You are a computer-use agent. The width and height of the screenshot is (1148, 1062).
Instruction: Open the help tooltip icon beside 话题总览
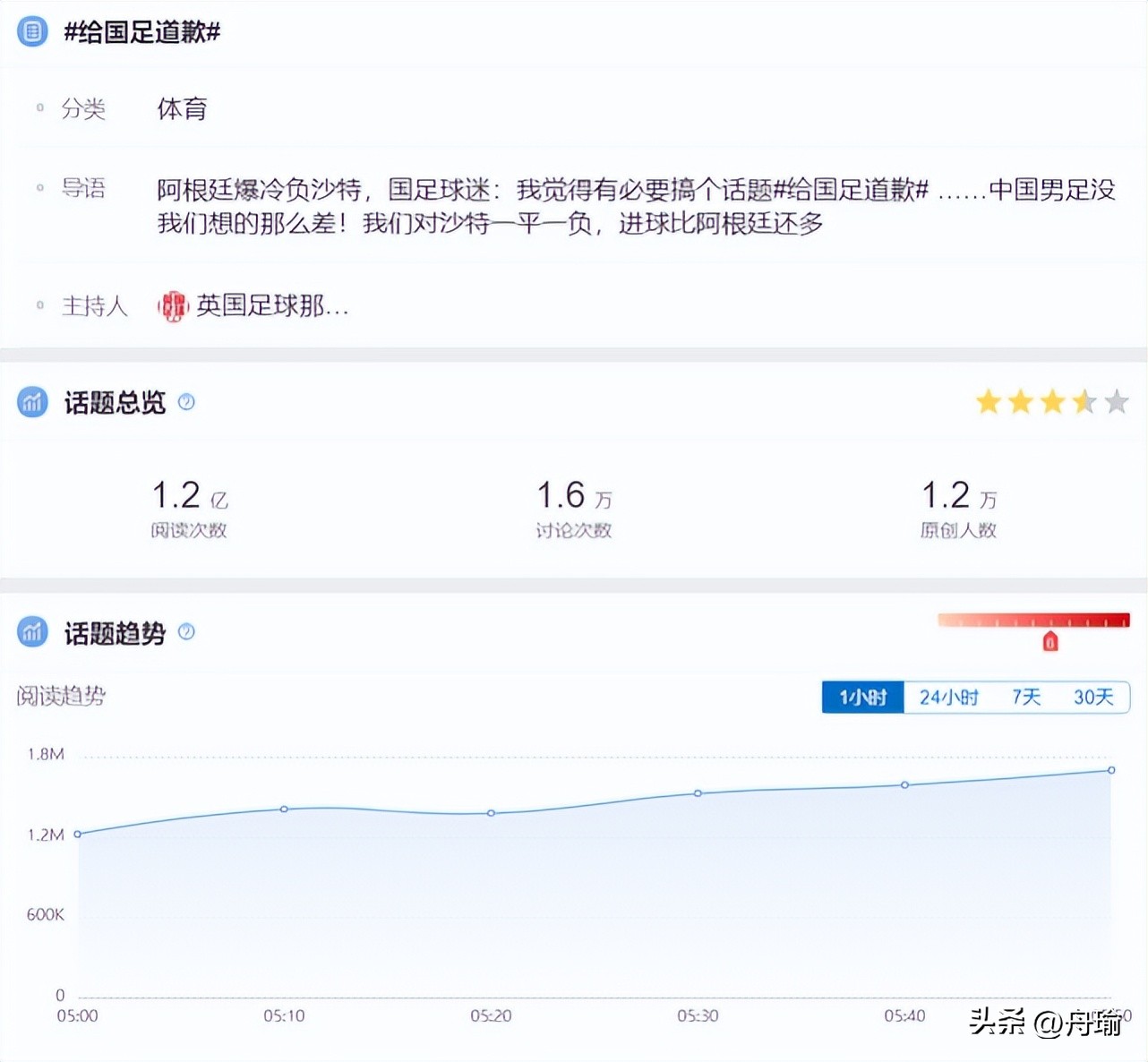click(x=186, y=402)
